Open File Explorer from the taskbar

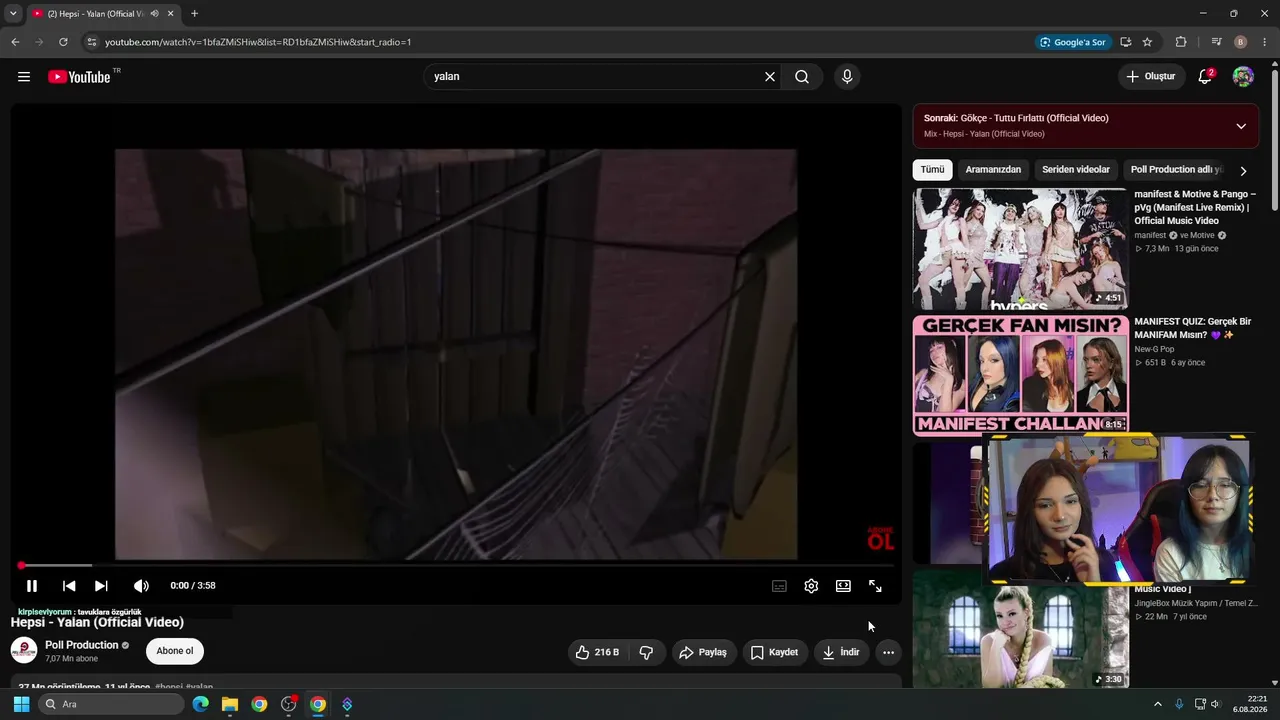click(230, 704)
